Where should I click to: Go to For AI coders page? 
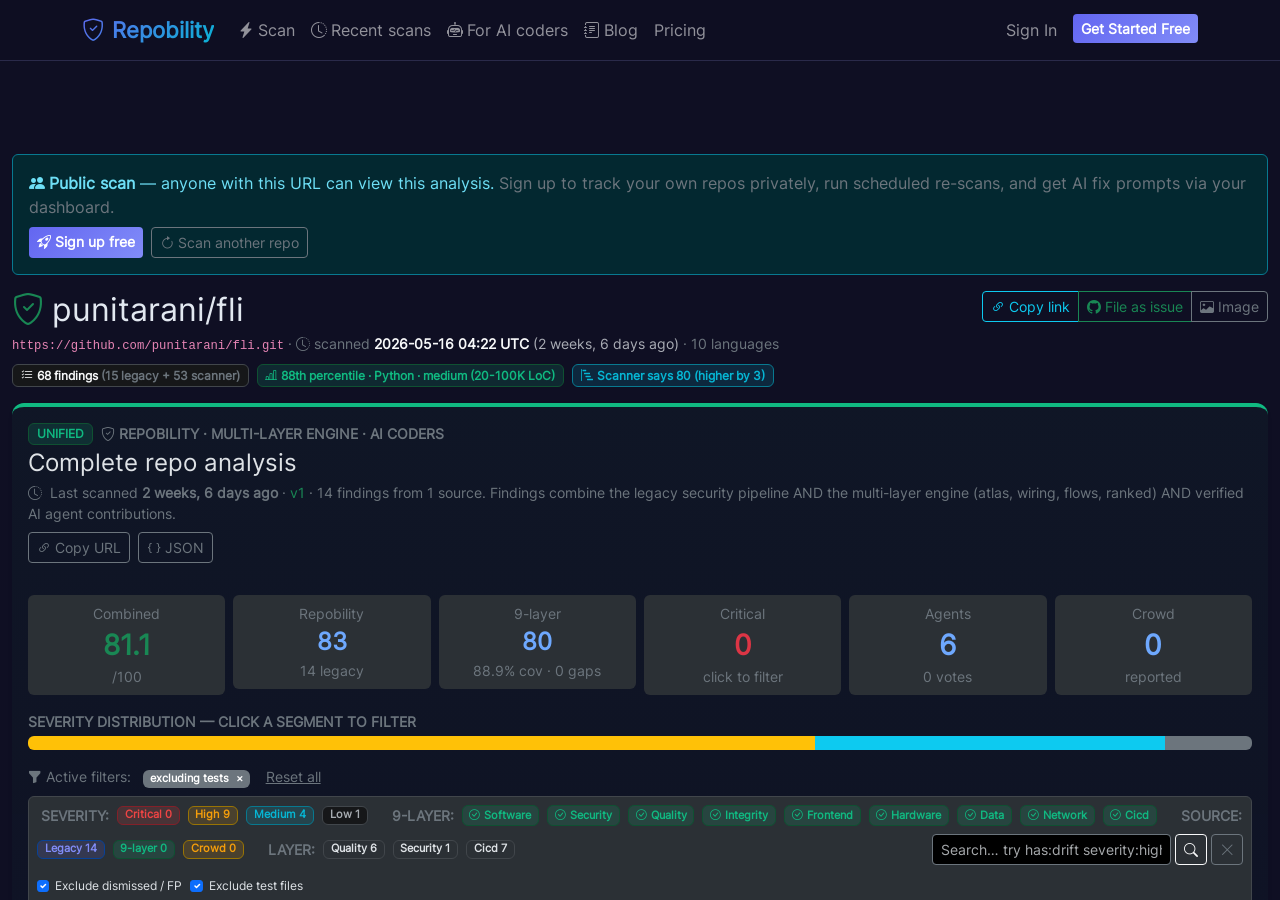(x=507, y=30)
